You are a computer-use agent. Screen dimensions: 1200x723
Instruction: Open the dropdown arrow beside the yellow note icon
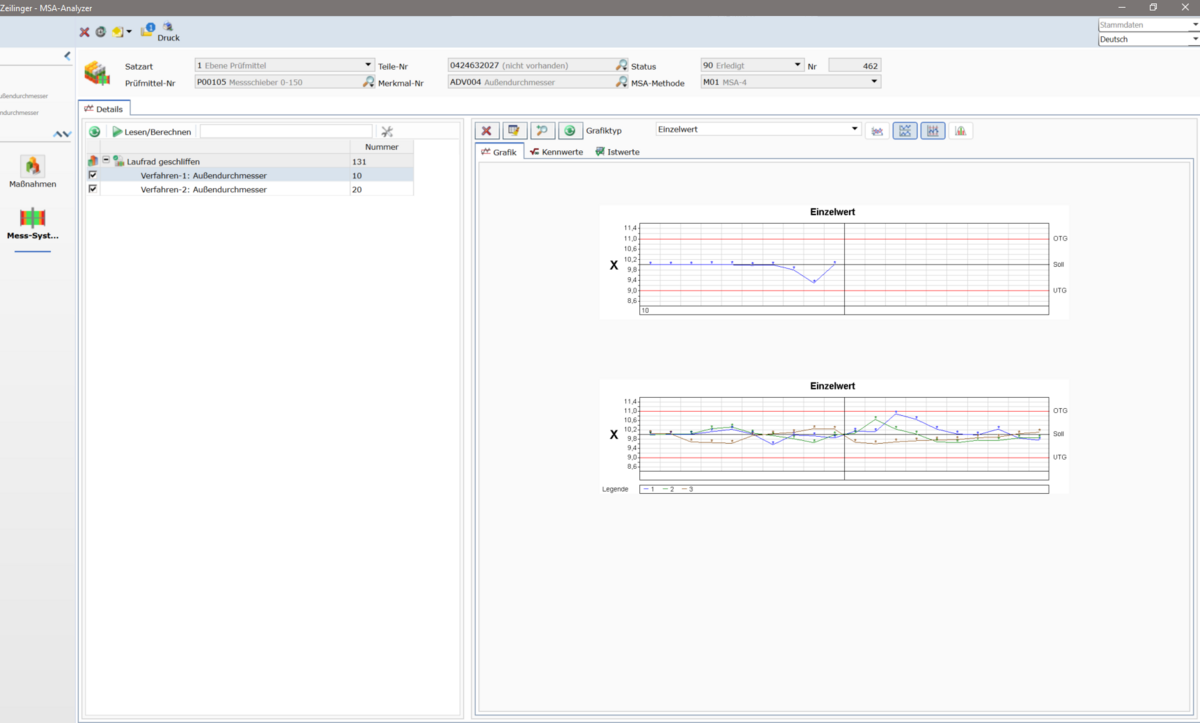coord(129,32)
